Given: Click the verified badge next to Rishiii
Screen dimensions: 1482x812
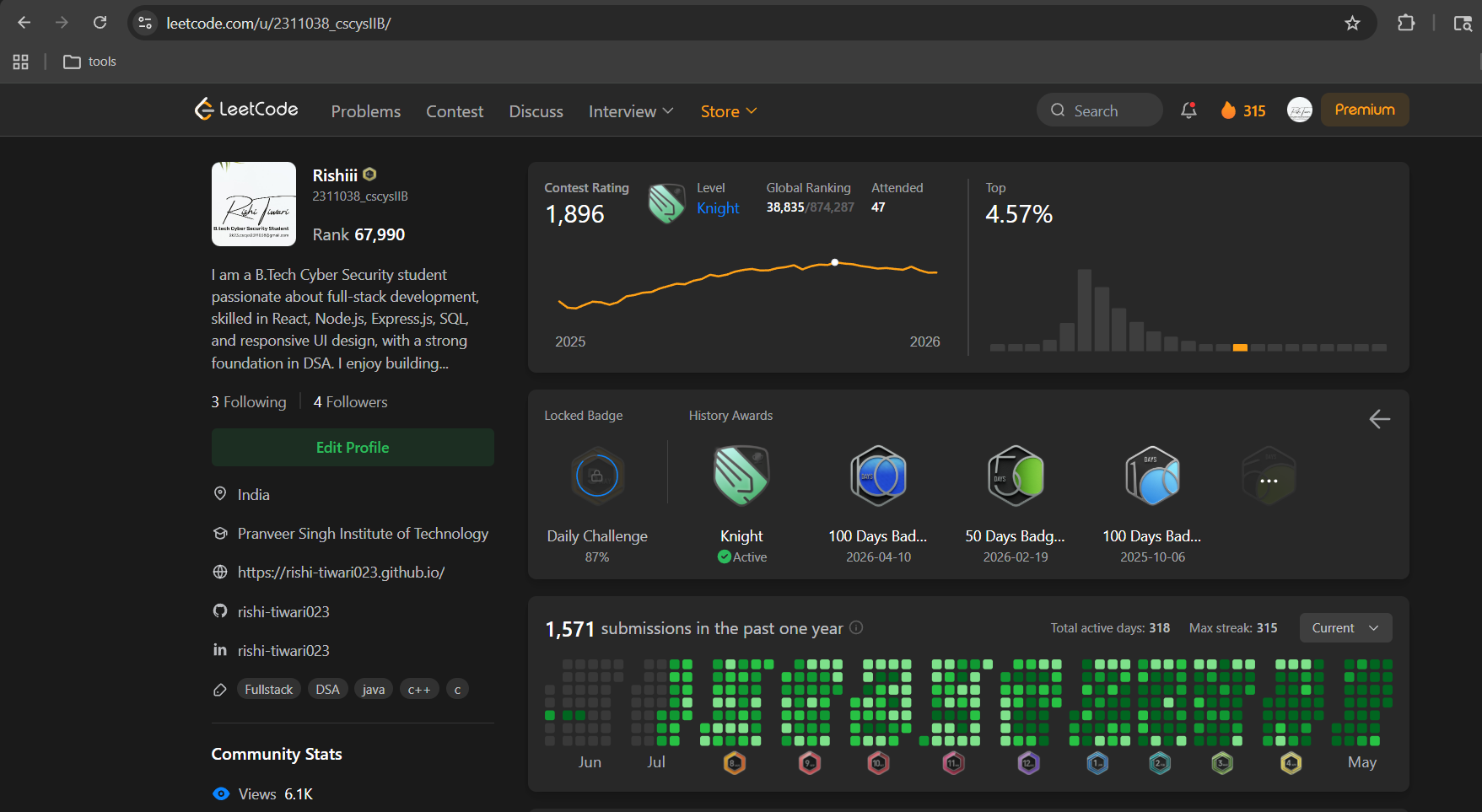Looking at the screenshot, I should (x=369, y=175).
